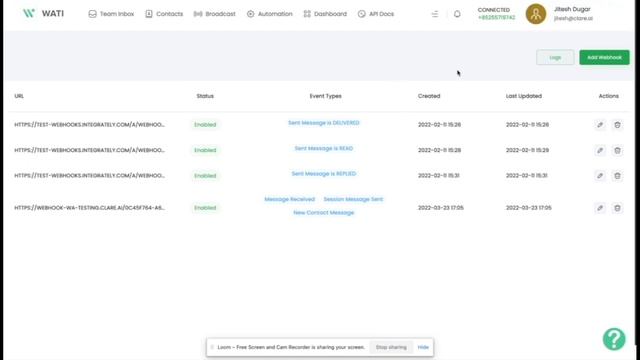Click Hide in Loom sharing bar
640x360 pixels.
click(x=423, y=347)
